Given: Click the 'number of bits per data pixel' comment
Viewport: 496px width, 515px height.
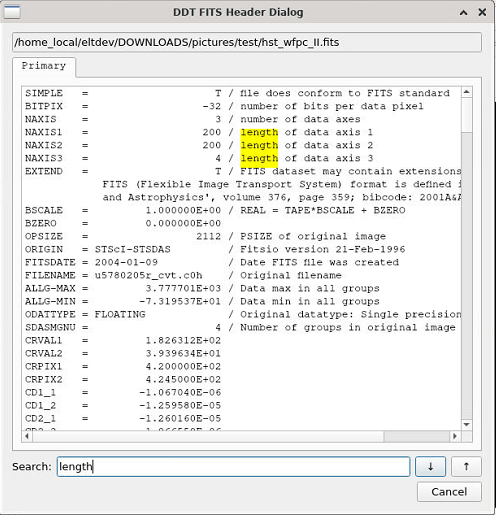Looking at the screenshot, I should pos(332,106).
